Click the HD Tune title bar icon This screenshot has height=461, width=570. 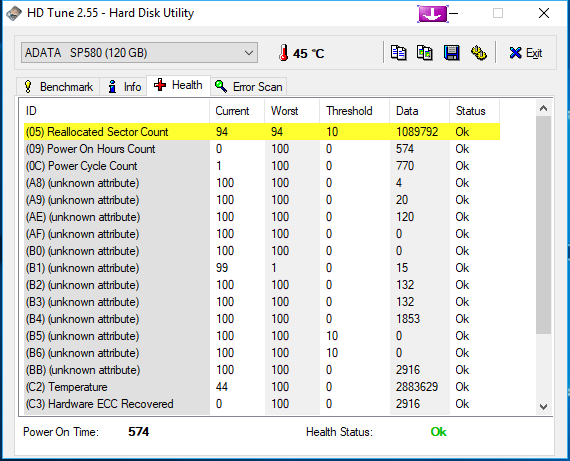click(x=14, y=13)
